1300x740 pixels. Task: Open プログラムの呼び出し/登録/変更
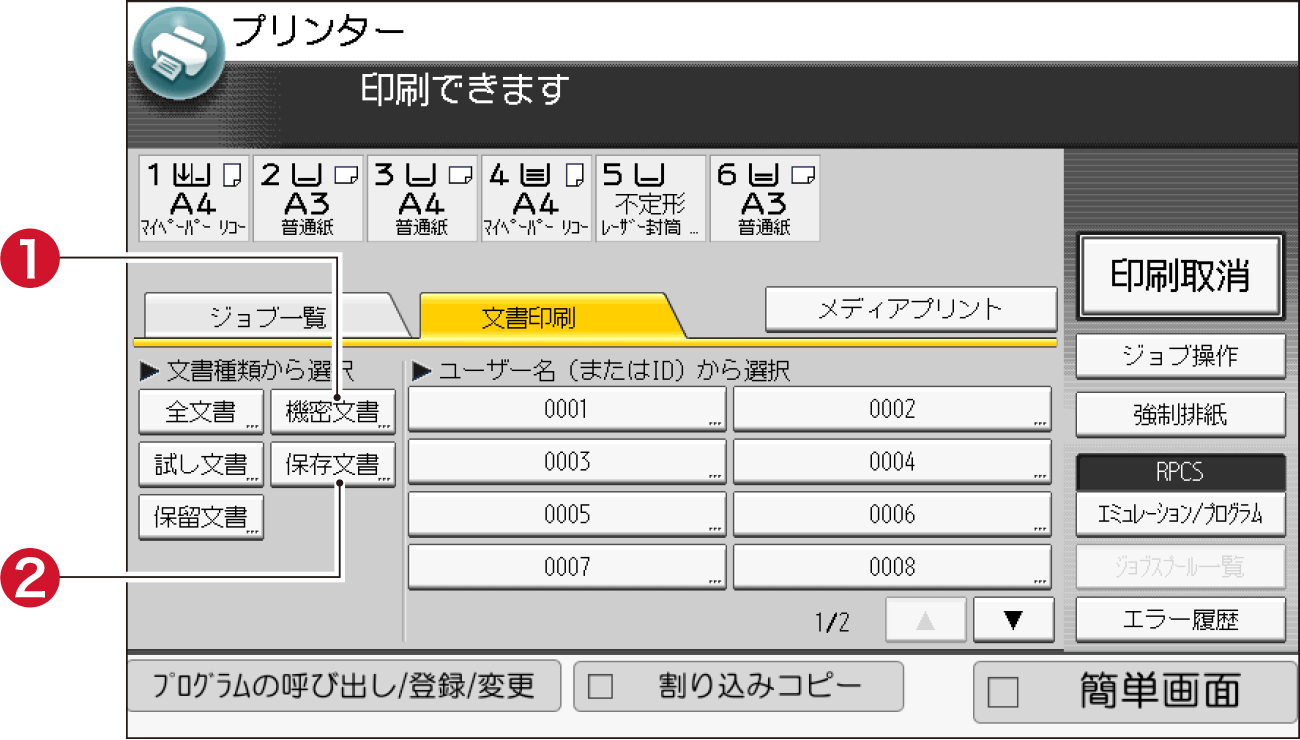344,686
